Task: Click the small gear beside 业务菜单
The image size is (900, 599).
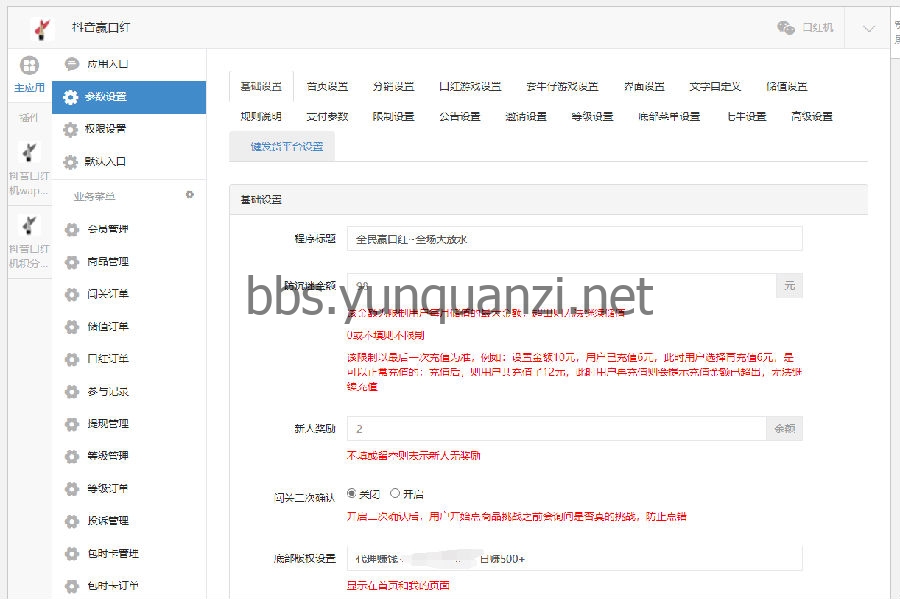Action: tap(189, 195)
